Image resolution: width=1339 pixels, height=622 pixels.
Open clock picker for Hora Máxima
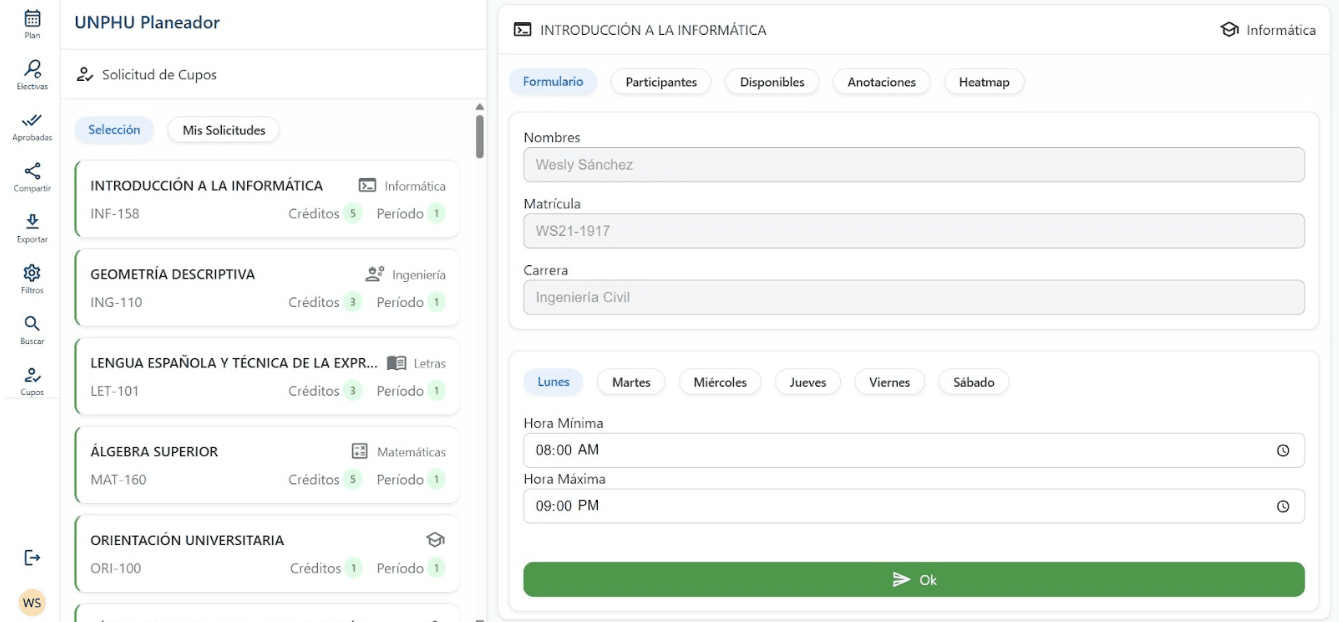coord(1283,506)
